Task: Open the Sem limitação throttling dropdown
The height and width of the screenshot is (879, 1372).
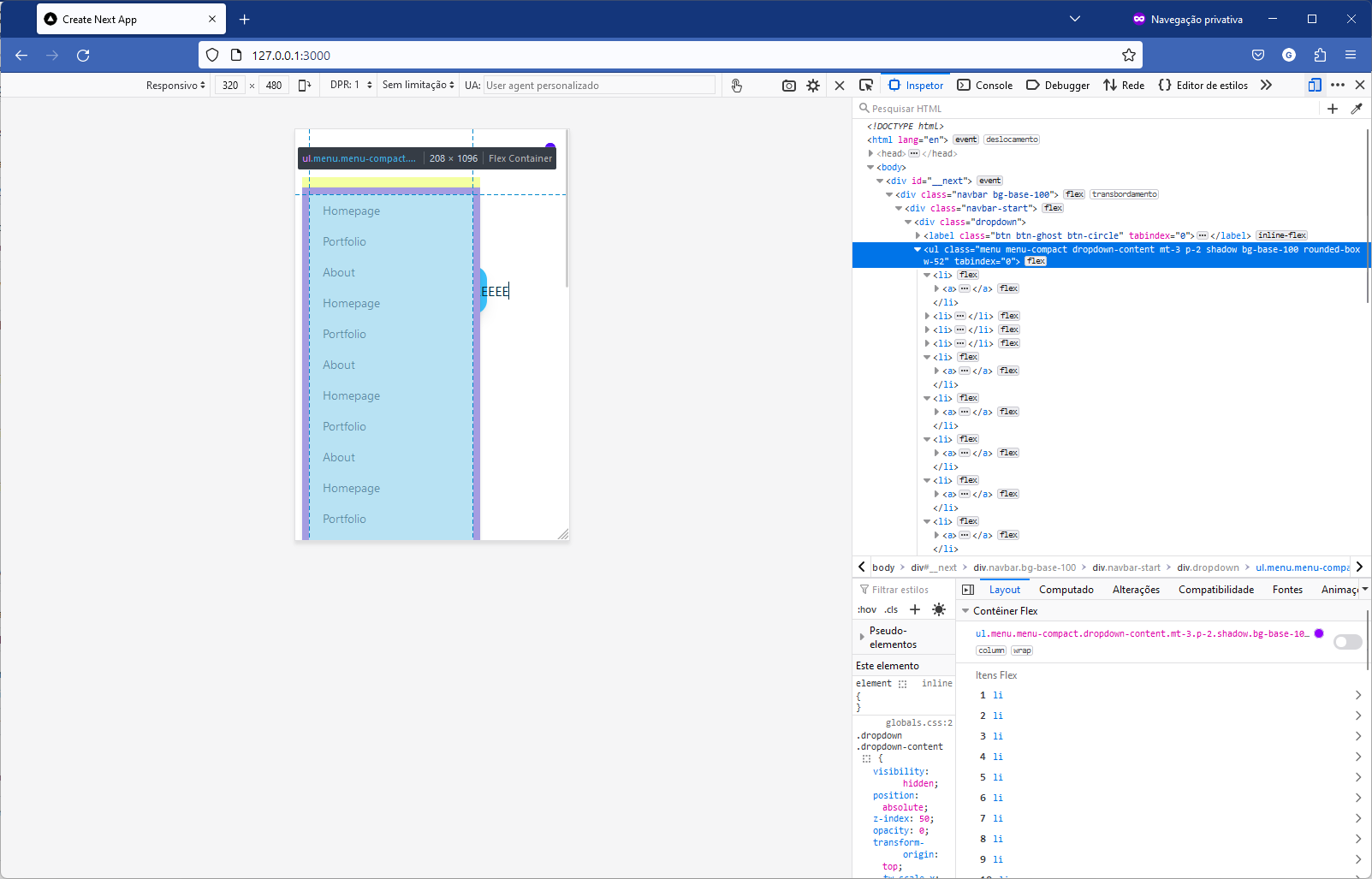Action: [x=418, y=85]
